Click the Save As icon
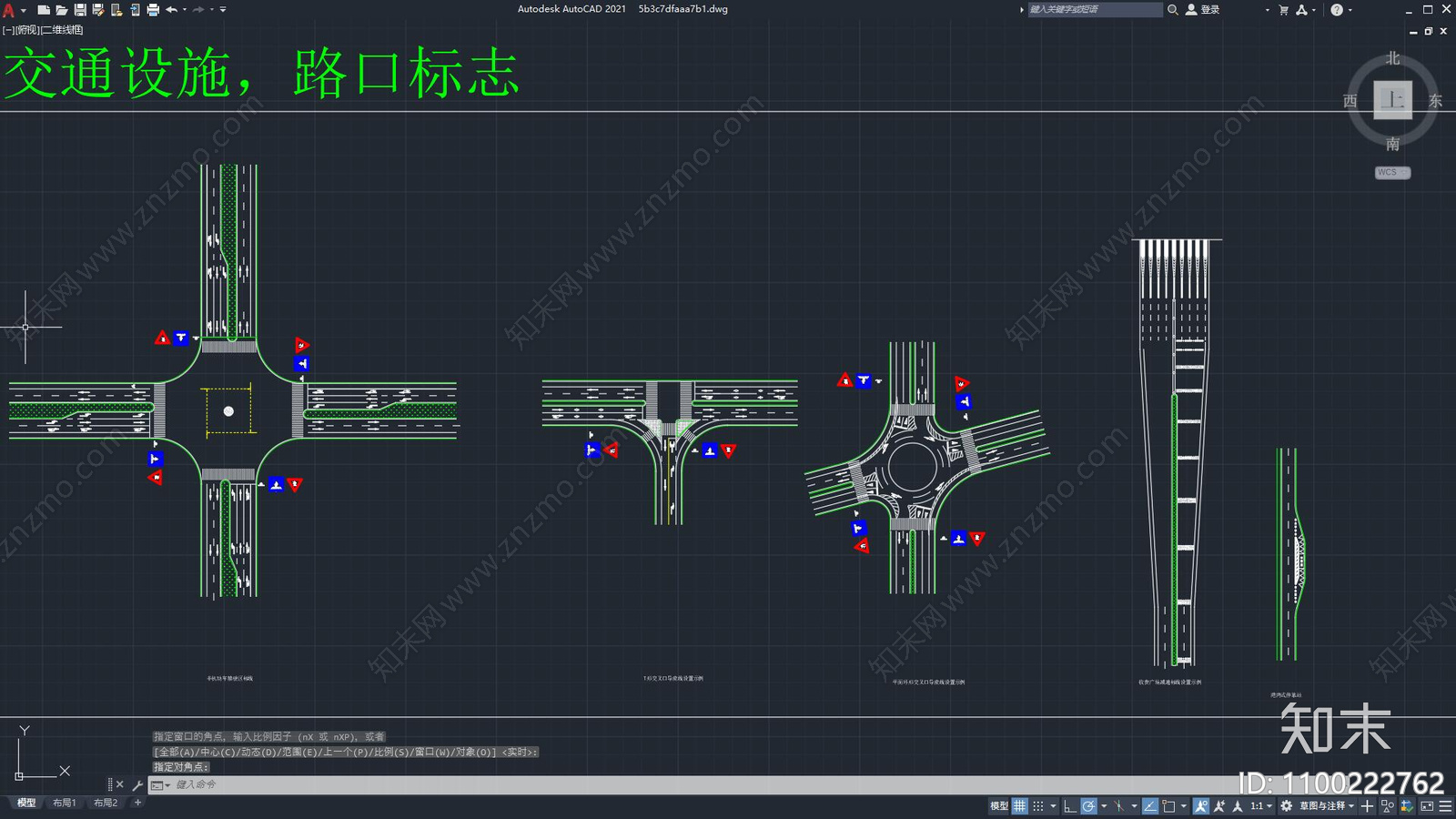 (98, 10)
